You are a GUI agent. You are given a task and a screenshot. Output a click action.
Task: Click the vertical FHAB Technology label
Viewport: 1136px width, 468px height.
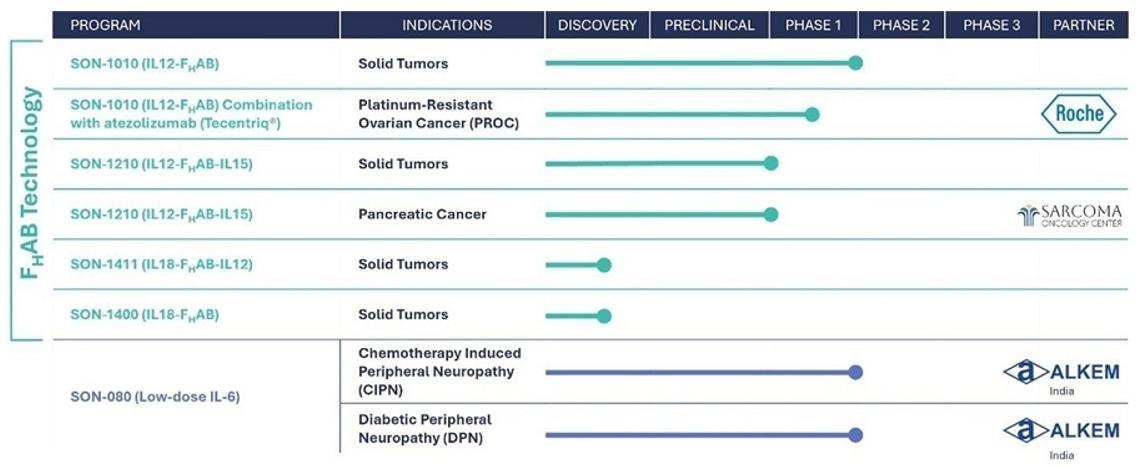click(33, 182)
